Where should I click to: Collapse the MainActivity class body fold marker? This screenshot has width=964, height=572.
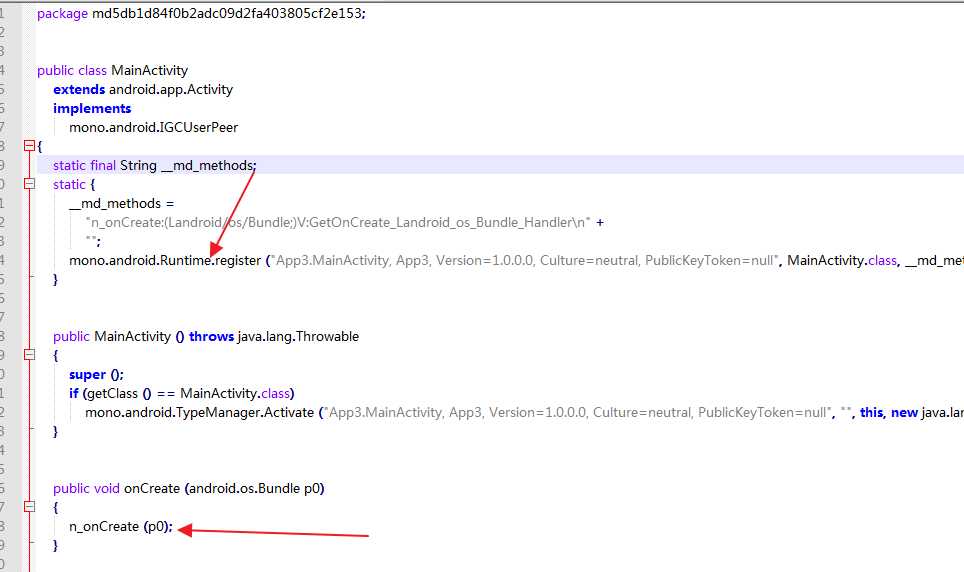(29, 146)
